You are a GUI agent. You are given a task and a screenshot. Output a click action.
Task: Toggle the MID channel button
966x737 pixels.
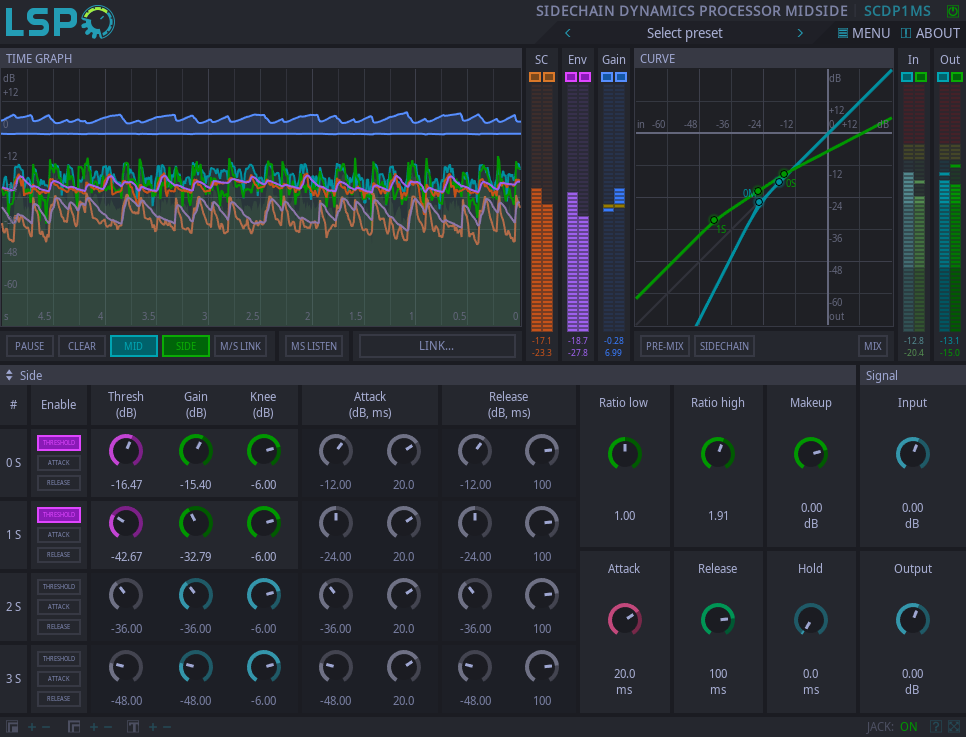(133, 345)
